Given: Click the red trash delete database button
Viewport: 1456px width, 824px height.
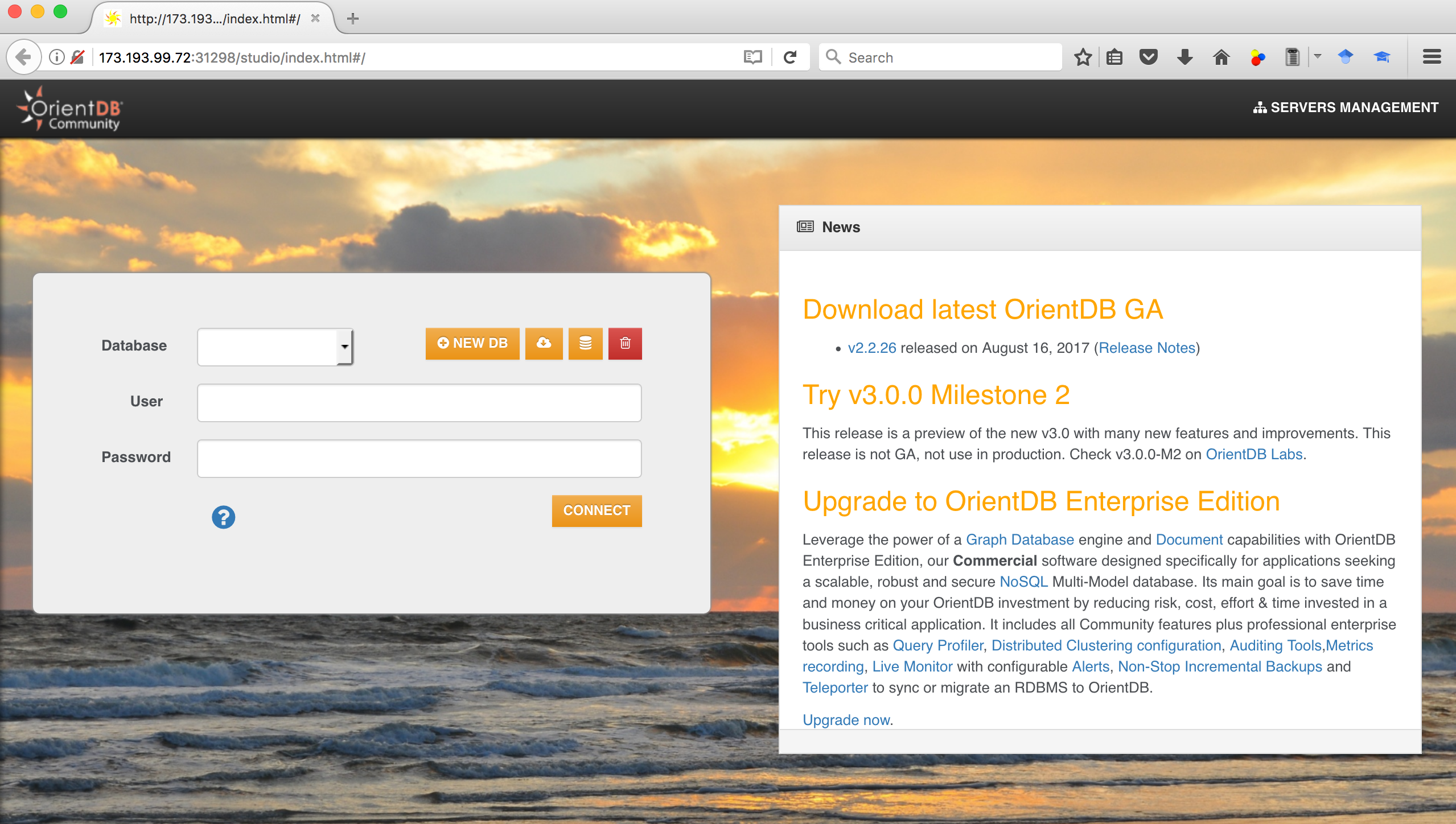Looking at the screenshot, I should (x=625, y=343).
